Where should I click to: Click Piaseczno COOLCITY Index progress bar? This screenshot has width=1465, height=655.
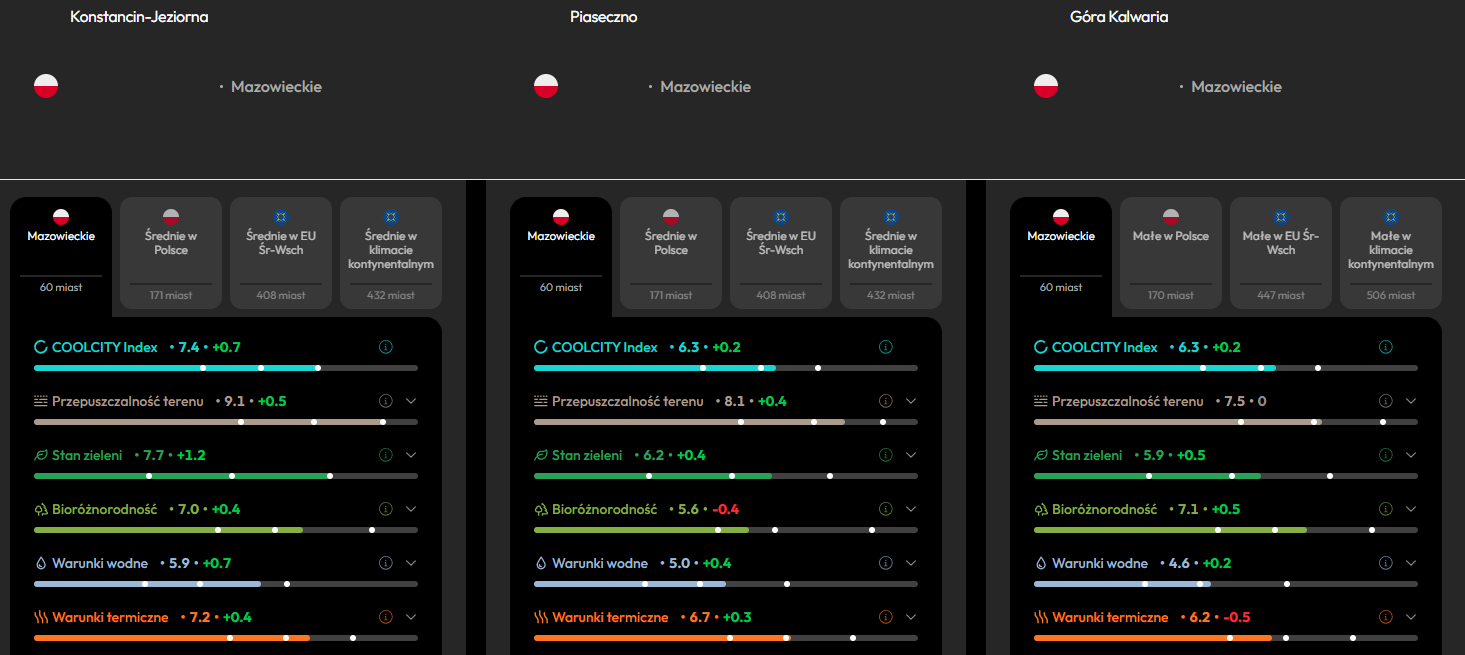click(x=726, y=368)
